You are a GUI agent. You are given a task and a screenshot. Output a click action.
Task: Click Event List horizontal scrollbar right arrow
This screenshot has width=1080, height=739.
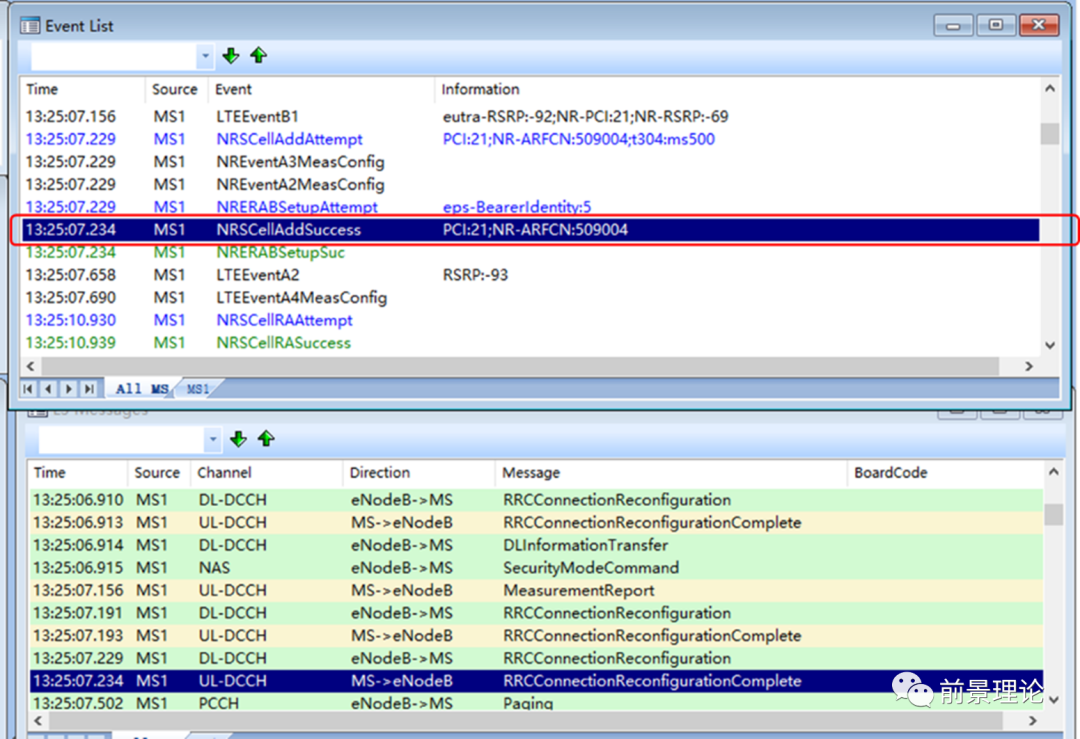(x=1029, y=366)
